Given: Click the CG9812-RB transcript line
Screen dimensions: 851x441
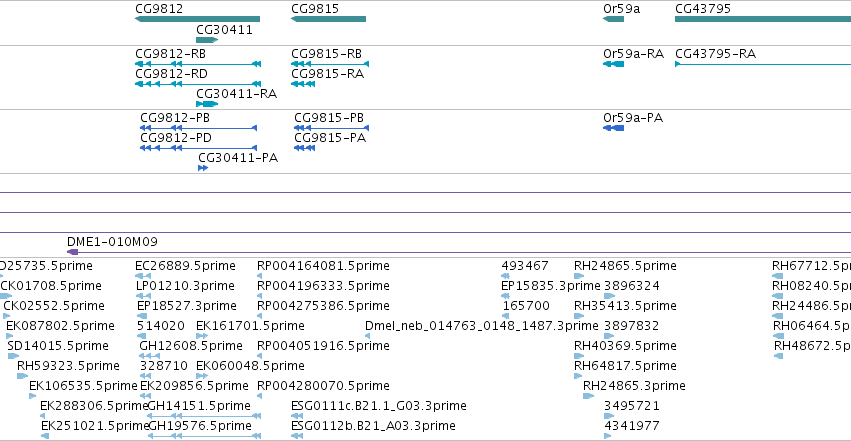Looking at the screenshot, I should 198,64.
